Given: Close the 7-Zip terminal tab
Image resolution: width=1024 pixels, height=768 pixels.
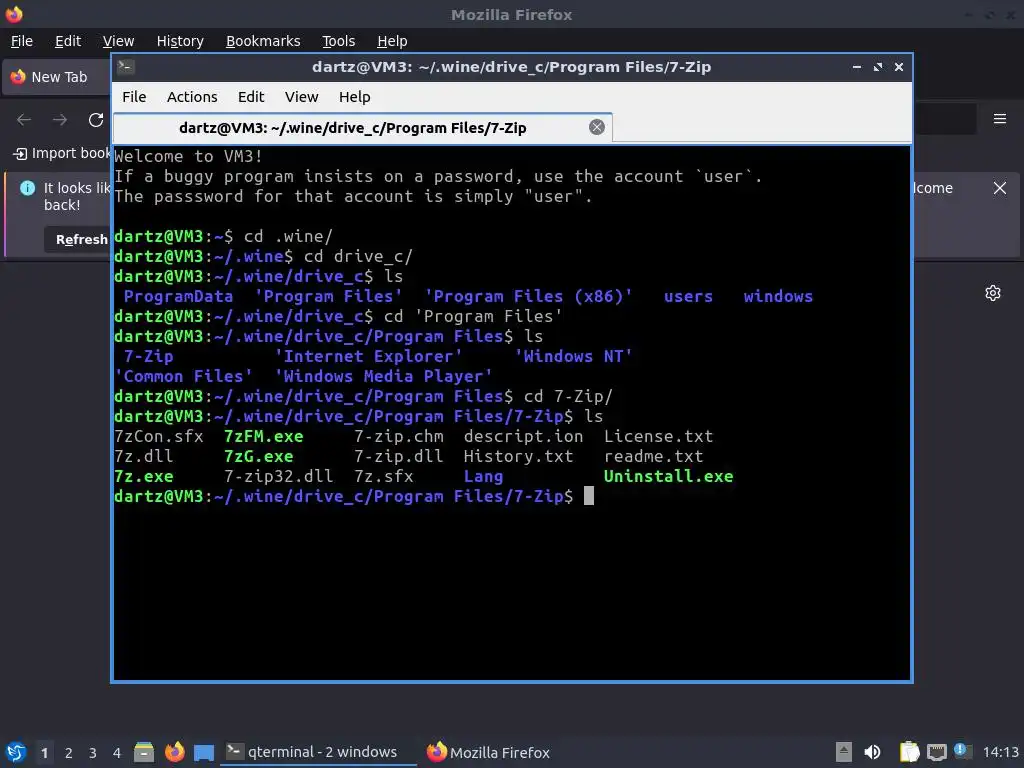Looking at the screenshot, I should 597,127.
